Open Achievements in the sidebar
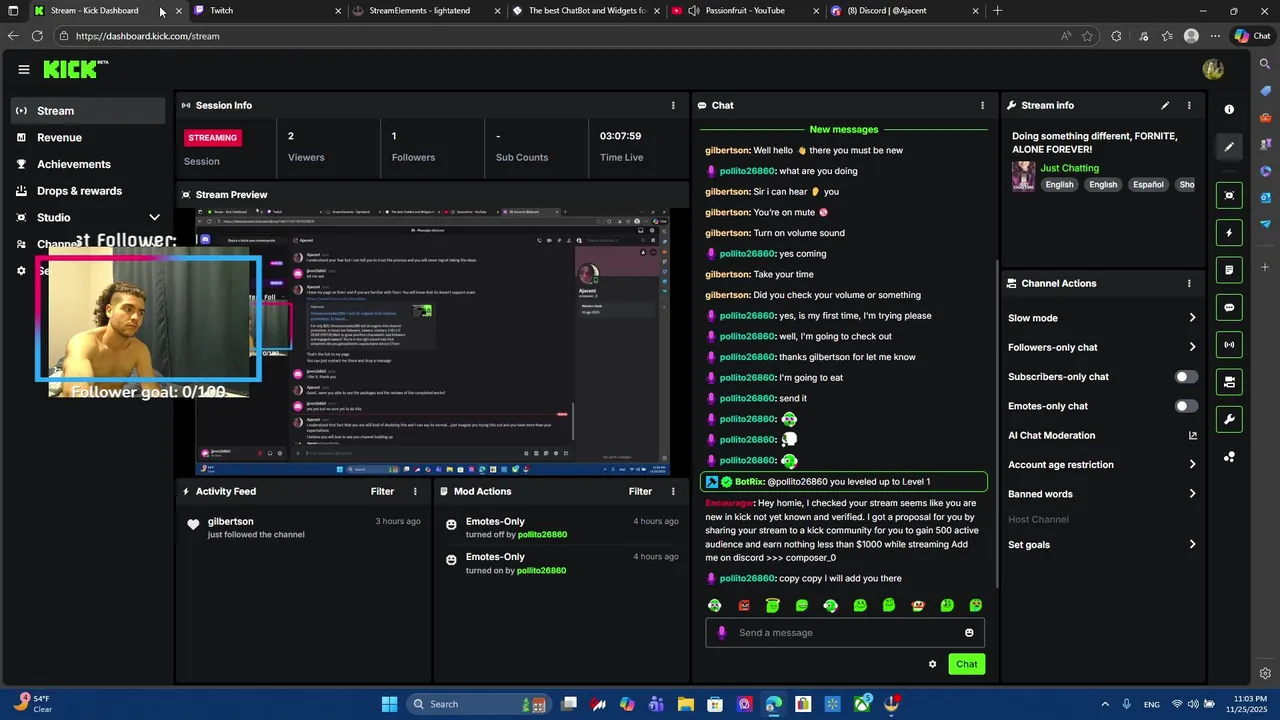 click(x=88, y=164)
